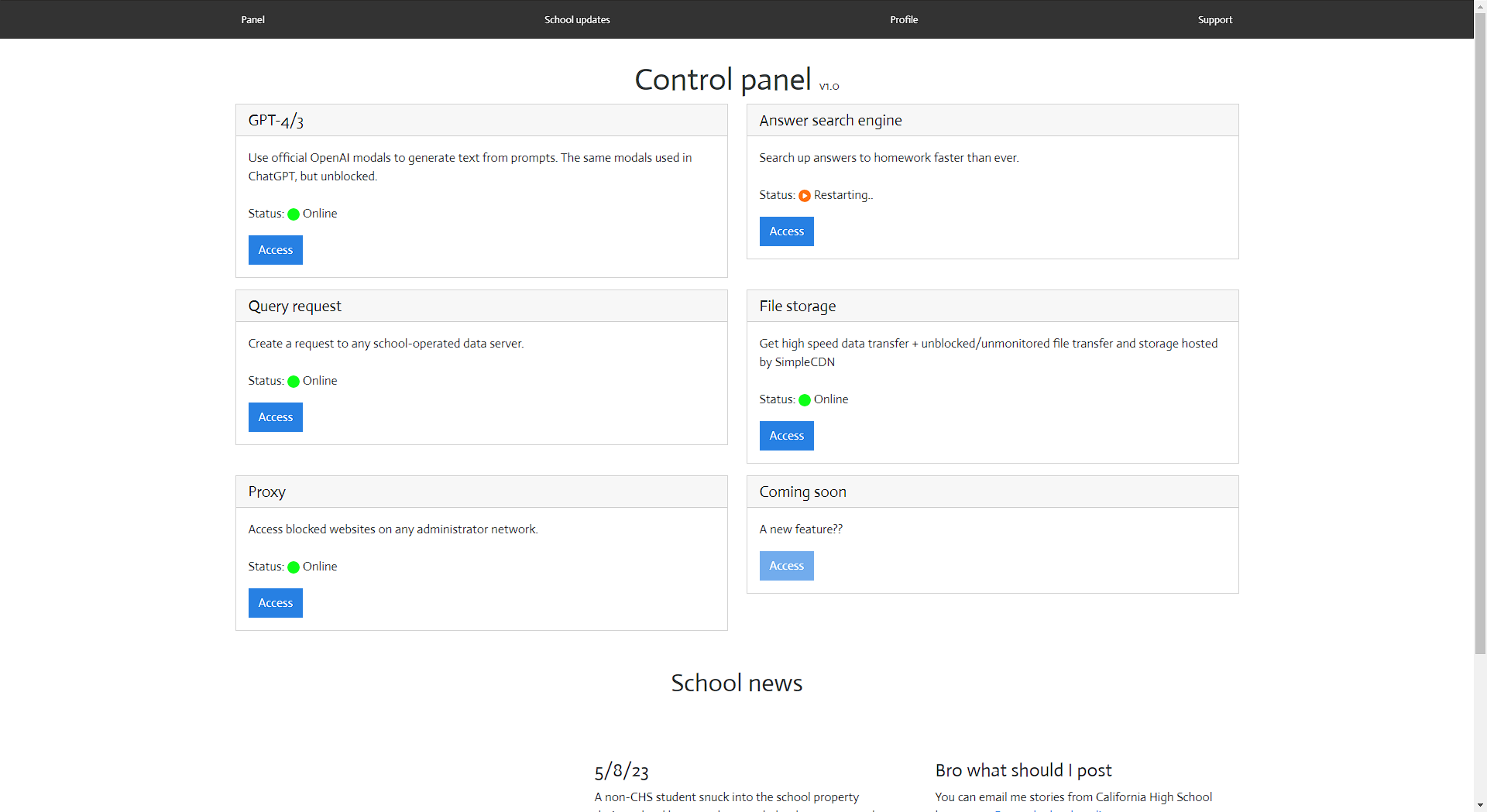The height and width of the screenshot is (812, 1487).
Task: Click the scrollbar down arrow
Action: point(1480,805)
